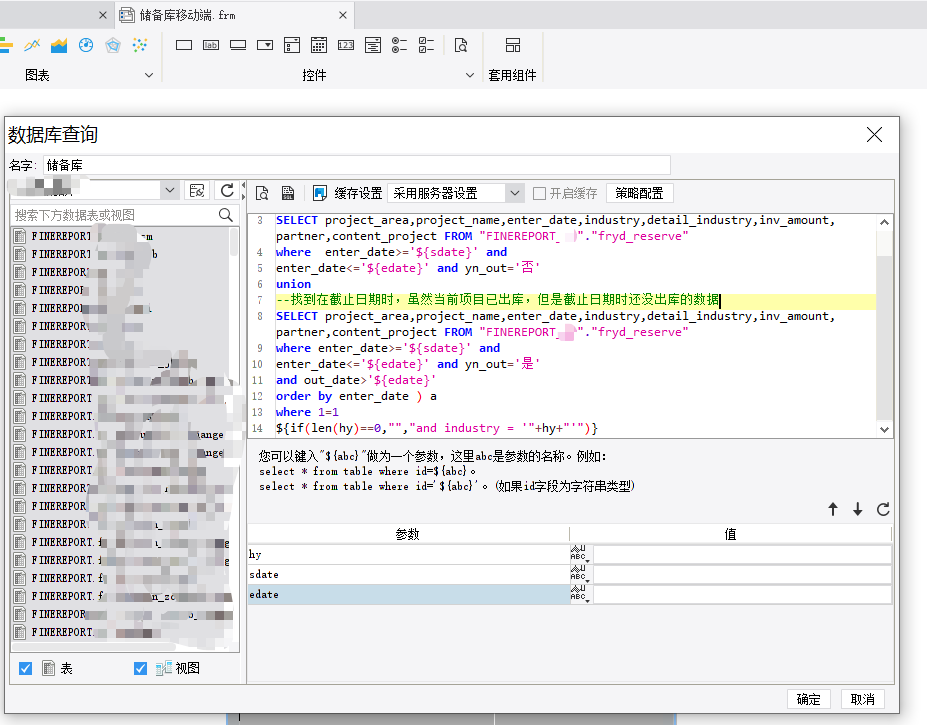Expand the data connection dropdown

tap(170, 190)
